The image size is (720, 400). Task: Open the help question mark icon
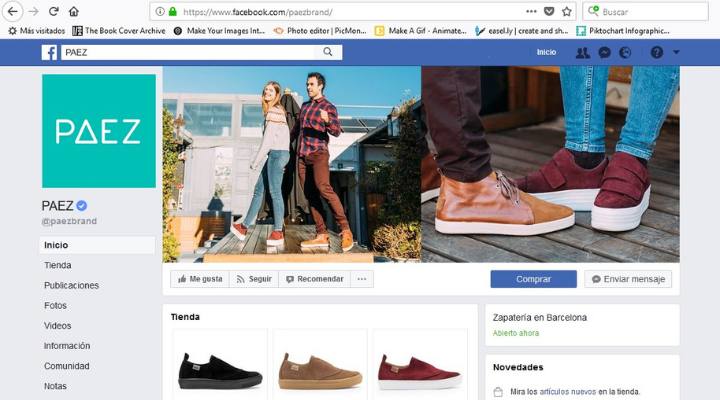[x=657, y=52]
